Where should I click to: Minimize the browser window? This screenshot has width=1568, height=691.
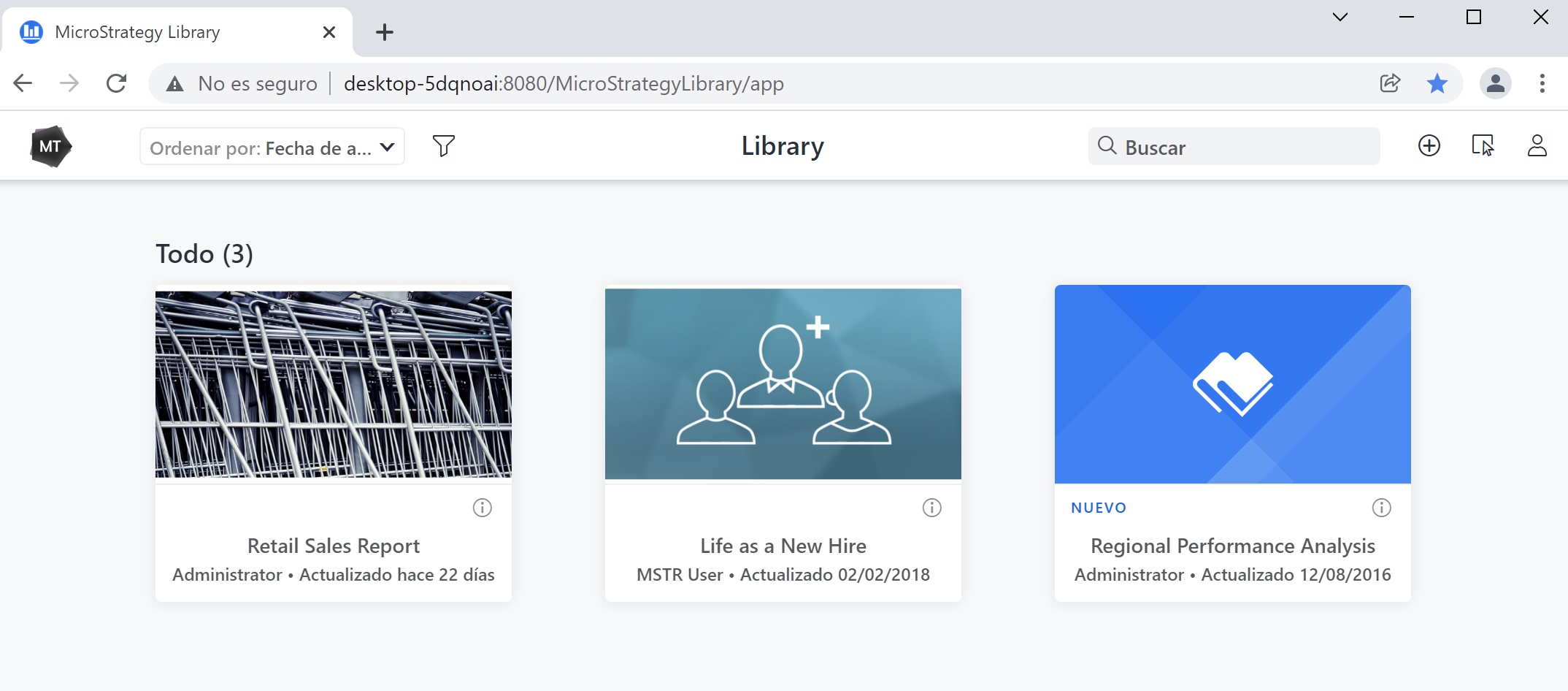(x=1407, y=17)
